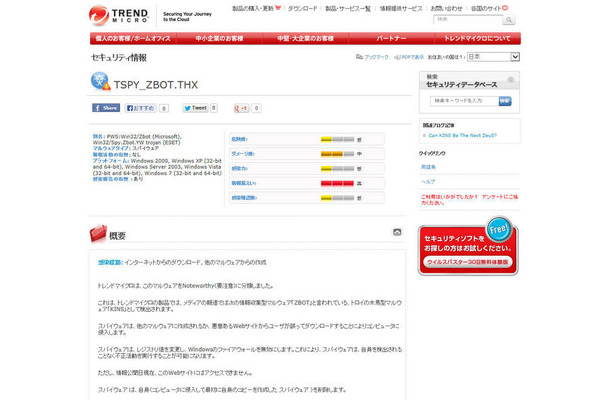Click the Tweet count box
This screenshot has width=610, height=400.
(x=214, y=108)
